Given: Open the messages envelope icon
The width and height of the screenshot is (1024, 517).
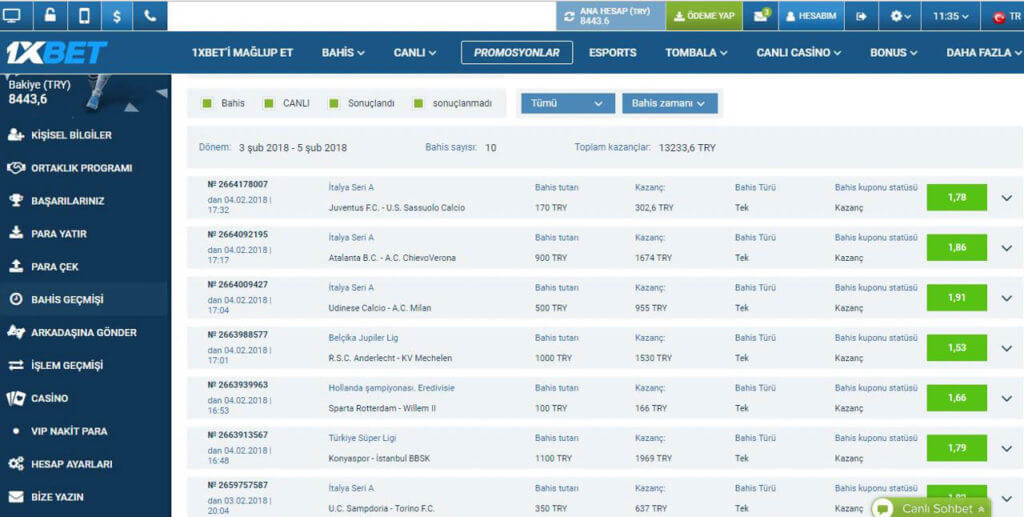Looking at the screenshot, I should pos(761,16).
